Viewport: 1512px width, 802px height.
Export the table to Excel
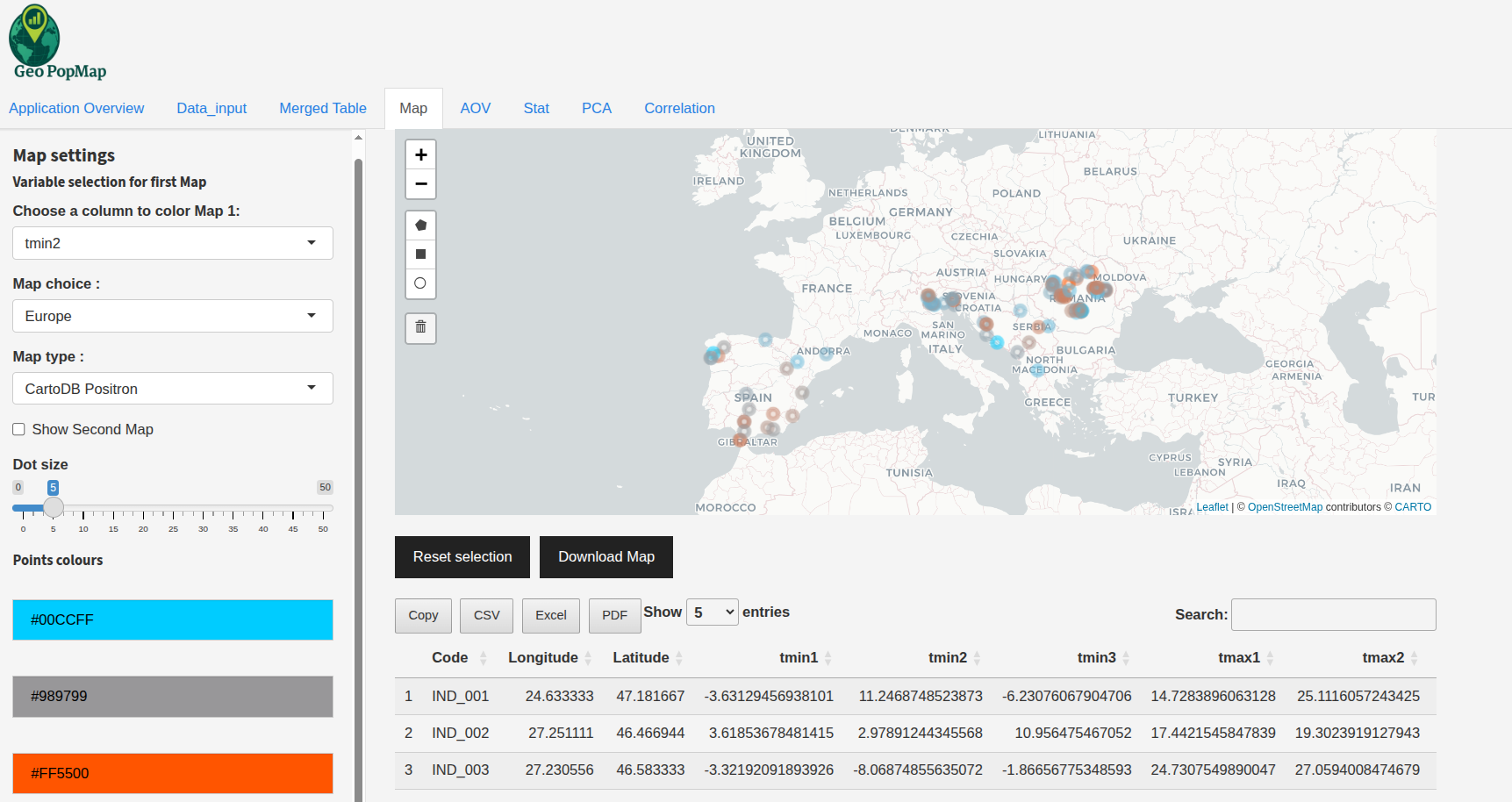(x=551, y=616)
